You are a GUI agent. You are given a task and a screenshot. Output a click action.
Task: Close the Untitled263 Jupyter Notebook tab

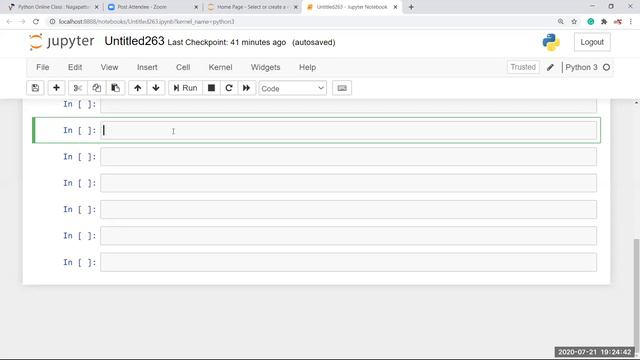[x=395, y=7]
